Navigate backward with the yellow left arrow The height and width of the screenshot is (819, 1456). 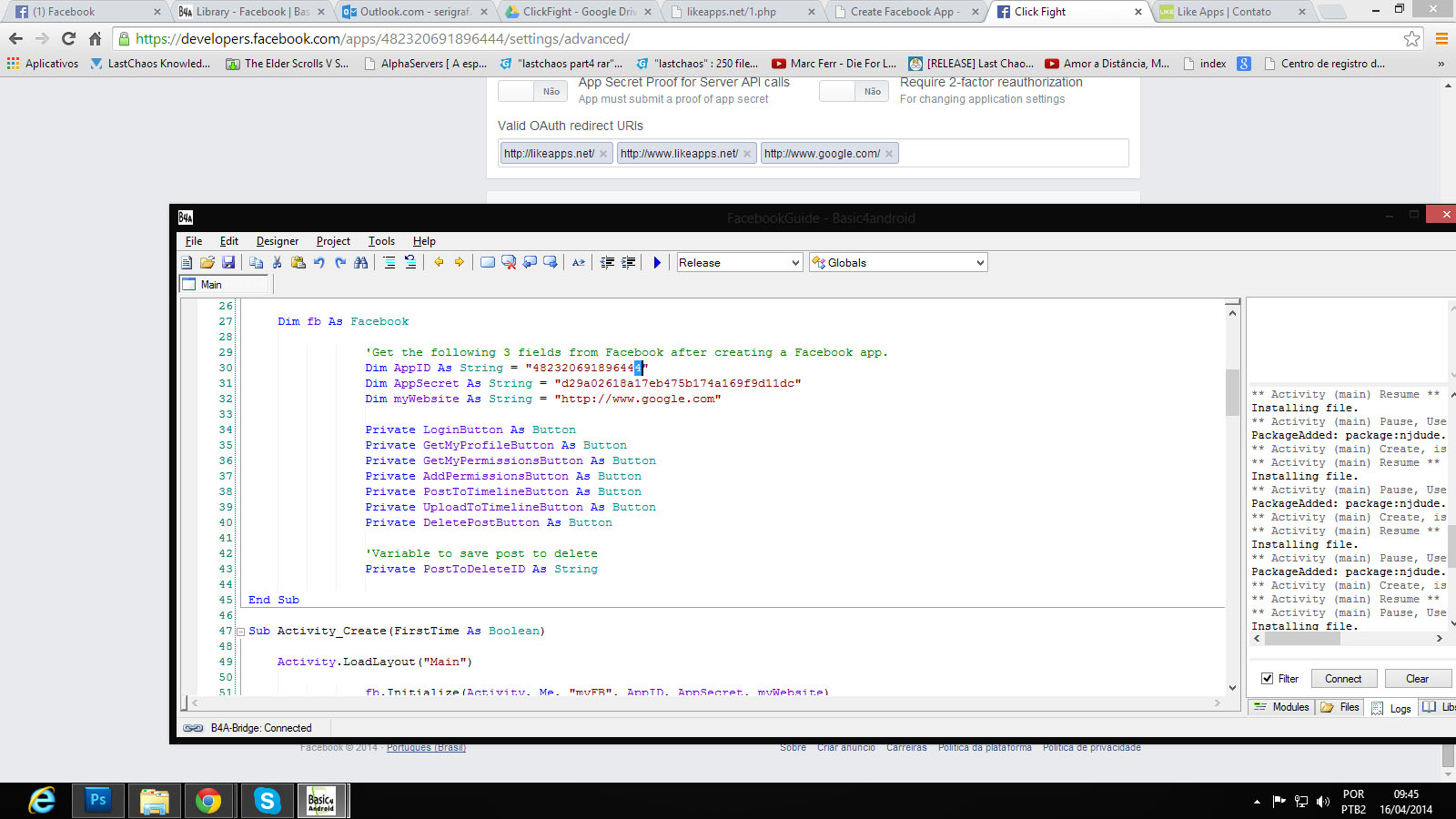(x=439, y=262)
